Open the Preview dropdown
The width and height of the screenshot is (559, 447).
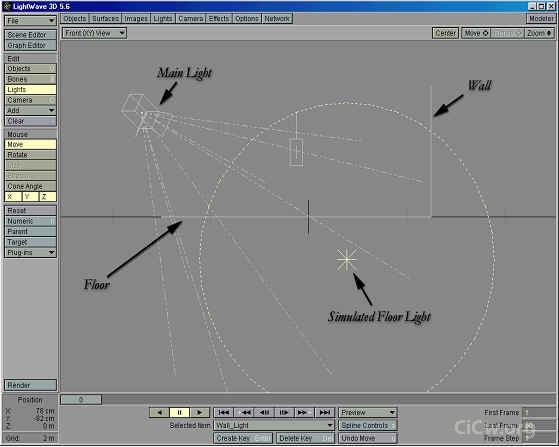coord(368,412)
